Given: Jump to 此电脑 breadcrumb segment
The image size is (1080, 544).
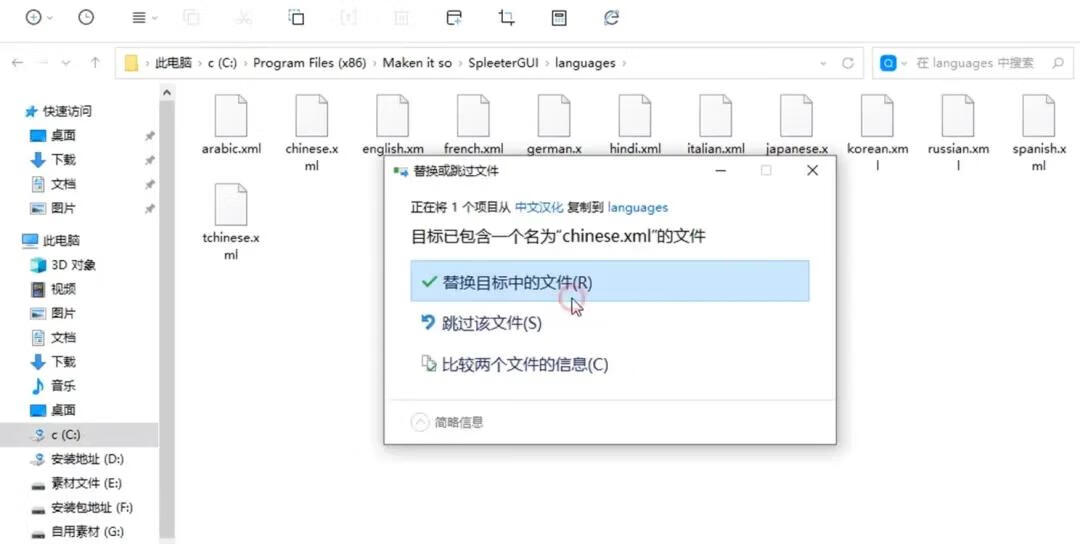Looking at the screenshot, I should click(174, 63).
